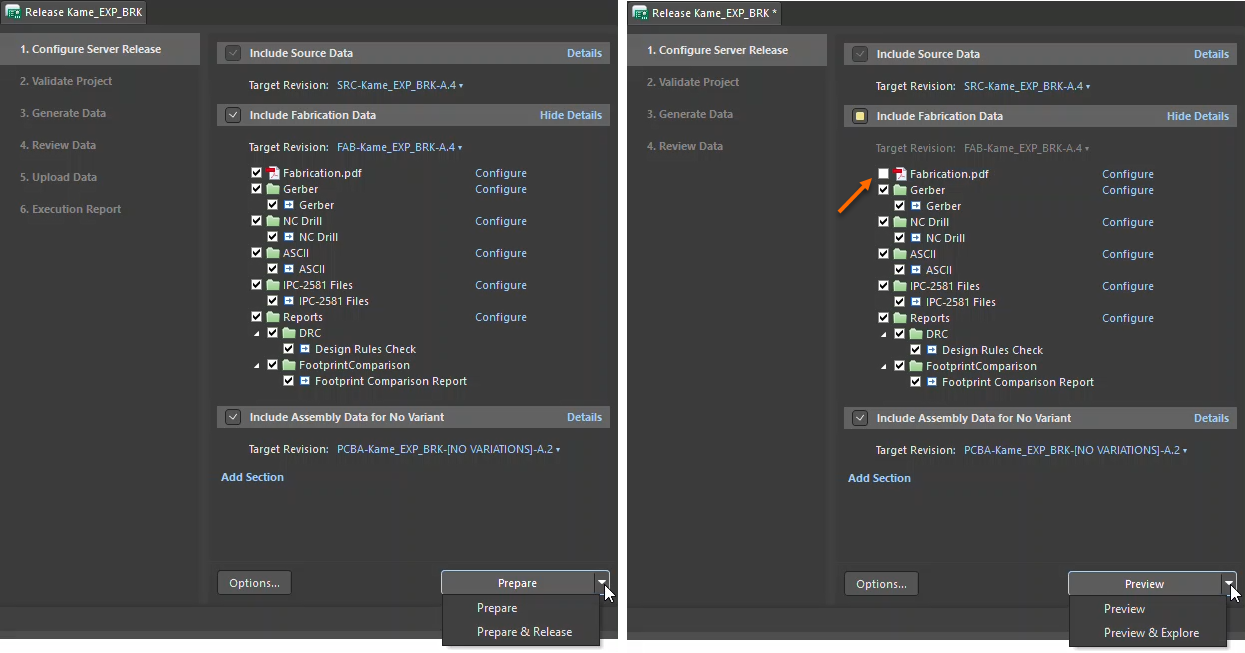
Task: Click the PDF icon of Fabrication.pdf in right window
Action: (x=900, y=174)
